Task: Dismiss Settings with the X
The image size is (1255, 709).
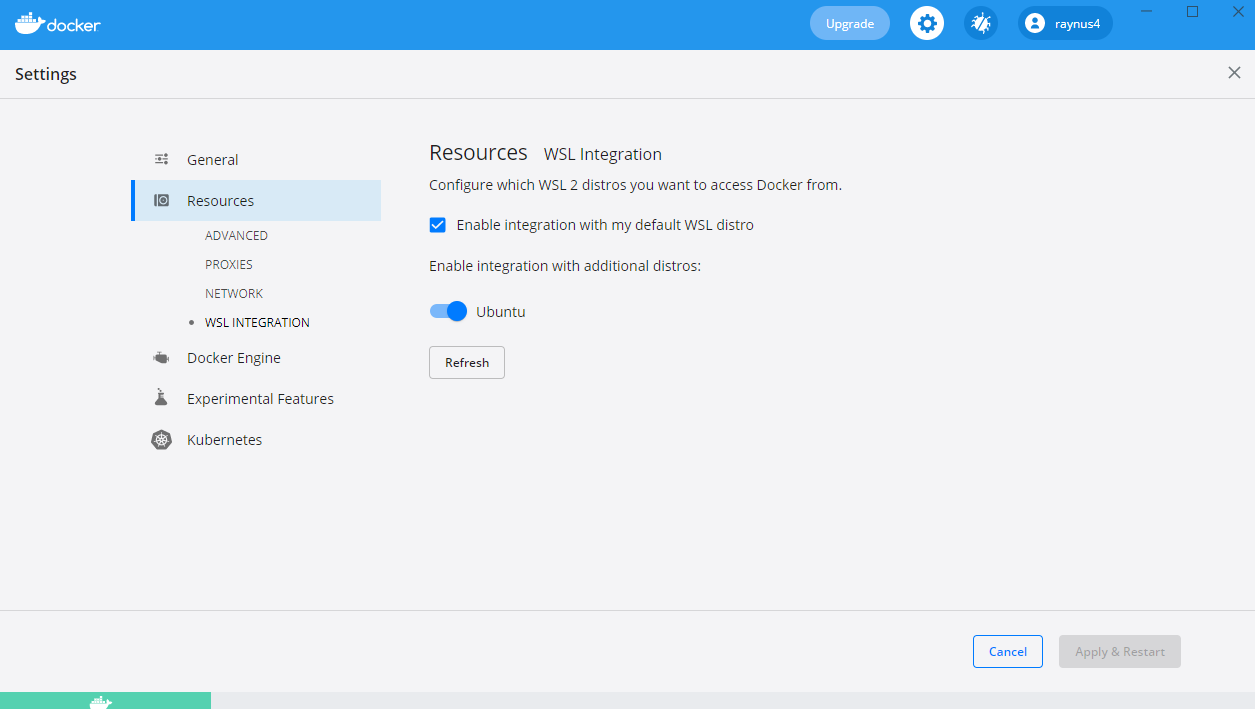Action: [1233, 72]
